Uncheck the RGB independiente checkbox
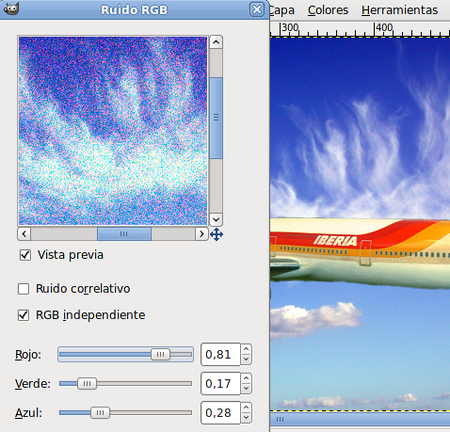This screenshot has width=450, height=432. coord(23,315)
